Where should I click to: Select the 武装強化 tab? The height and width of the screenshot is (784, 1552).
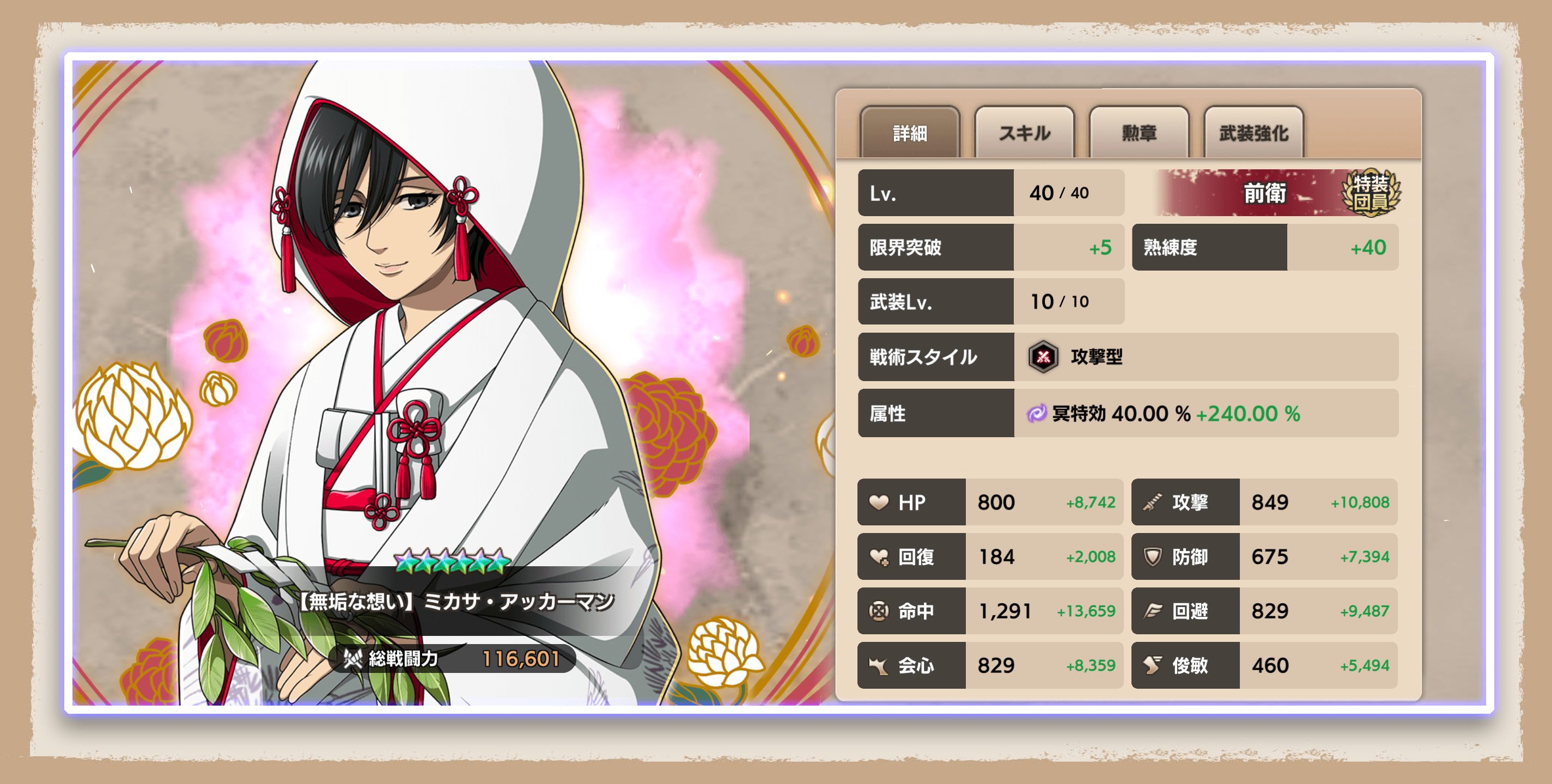point(1253,132)
